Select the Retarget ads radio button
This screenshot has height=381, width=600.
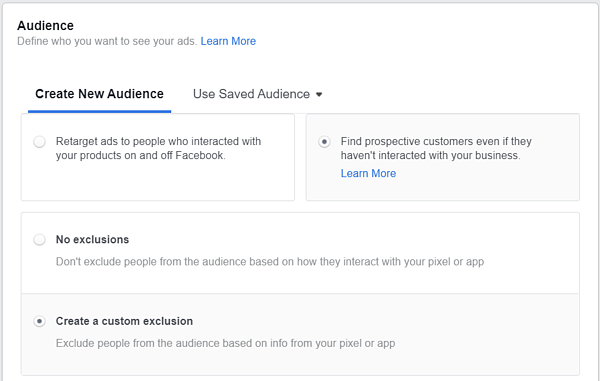39,142
